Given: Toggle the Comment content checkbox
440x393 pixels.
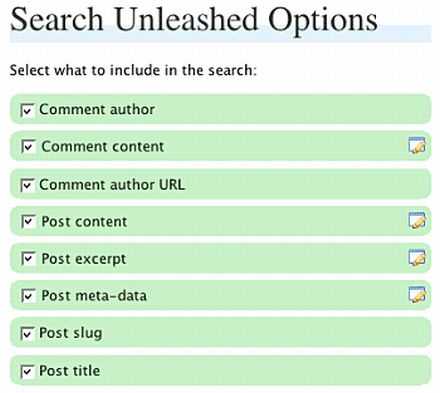Looking at the screenshot, I should pyautogui.click(x=28, y=147).
